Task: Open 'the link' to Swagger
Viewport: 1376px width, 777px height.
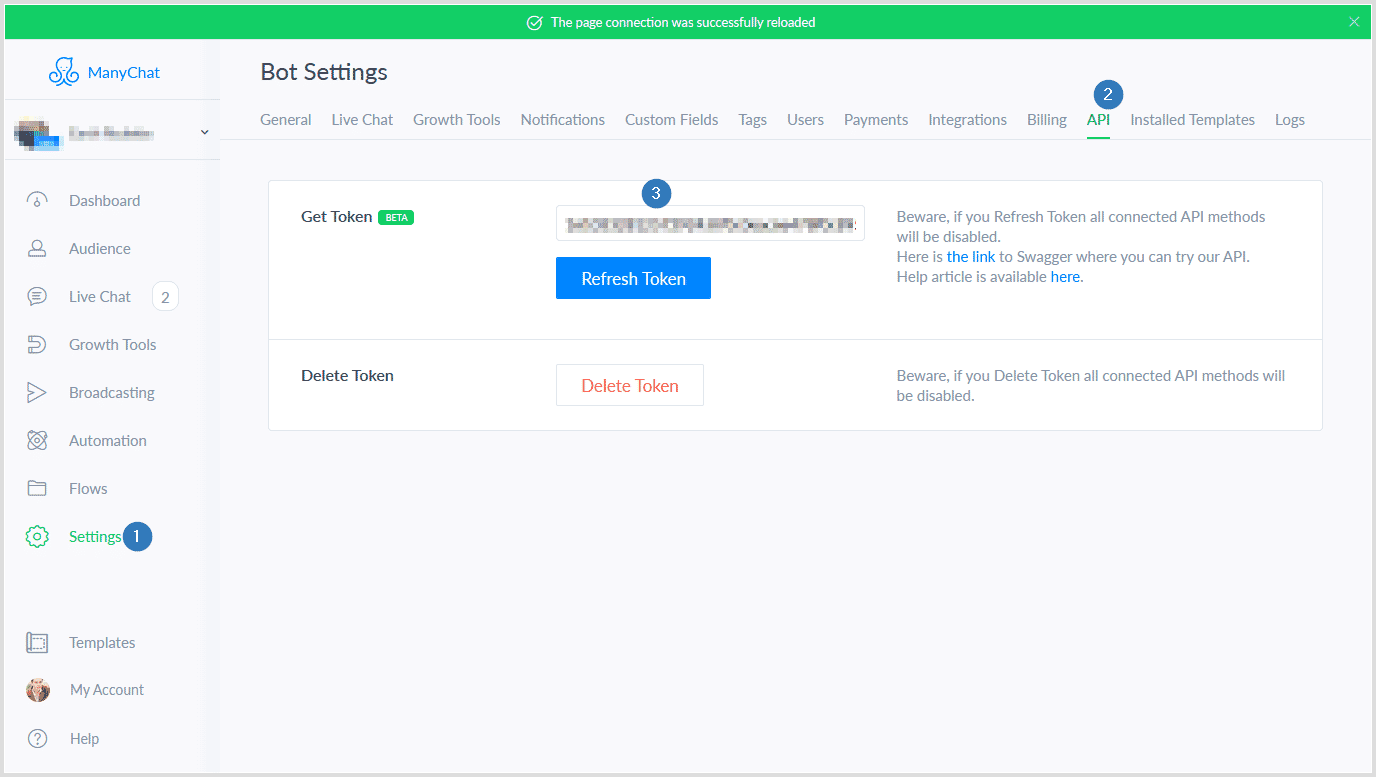Action: pyautogui.click(x=971, y=256)
